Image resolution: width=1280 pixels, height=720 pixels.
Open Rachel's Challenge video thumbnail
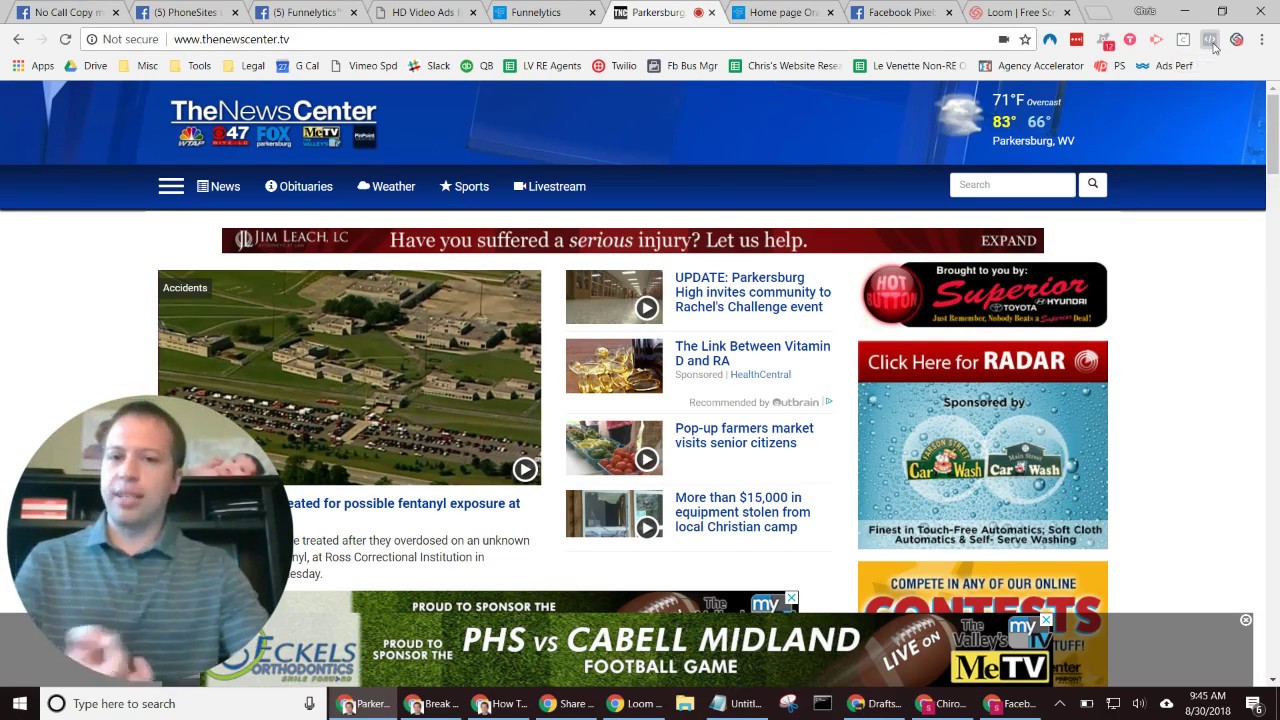pyautogui.click(x=614, y=297)
